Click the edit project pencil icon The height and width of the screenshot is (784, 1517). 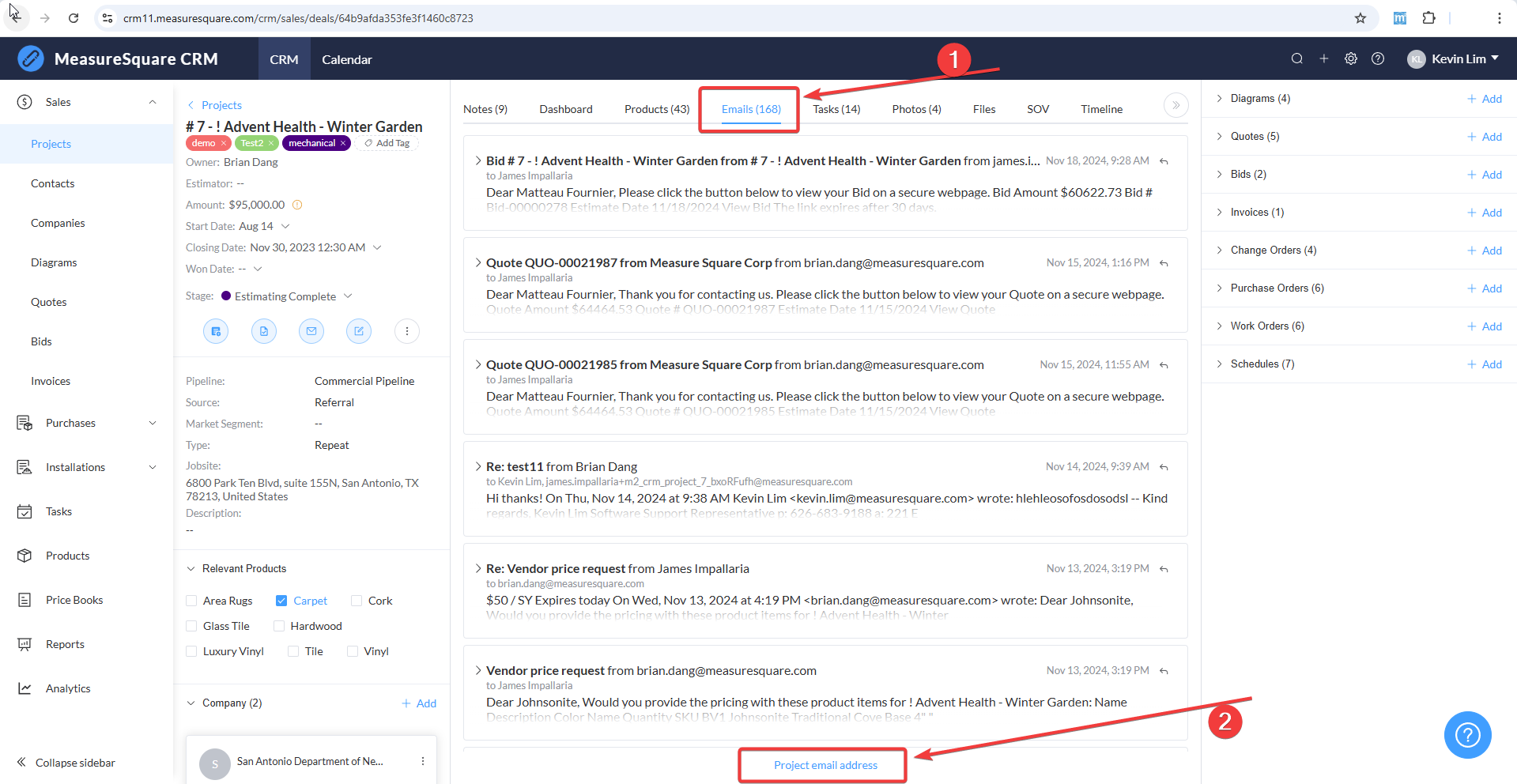tap(359, 331)
